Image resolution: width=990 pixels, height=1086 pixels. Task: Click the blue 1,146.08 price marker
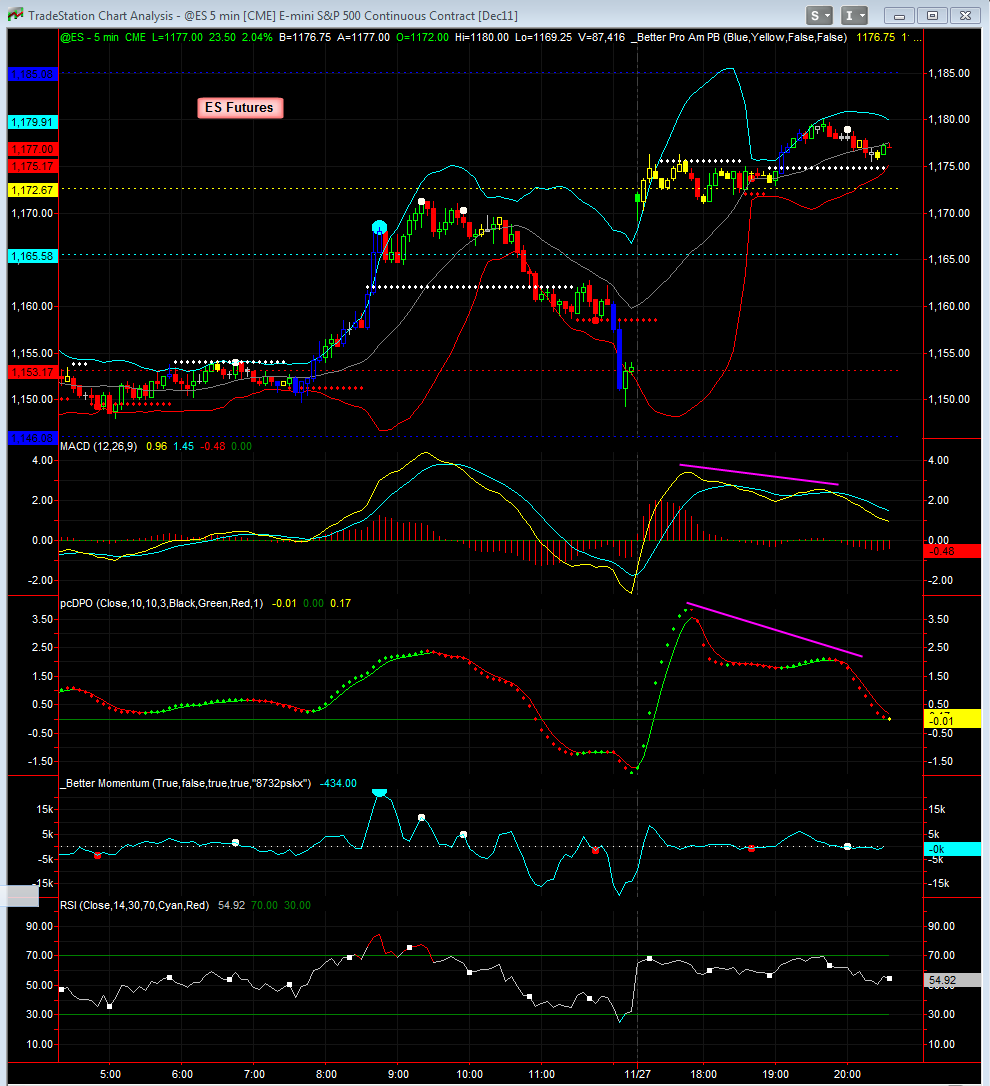tap(33, 438)
